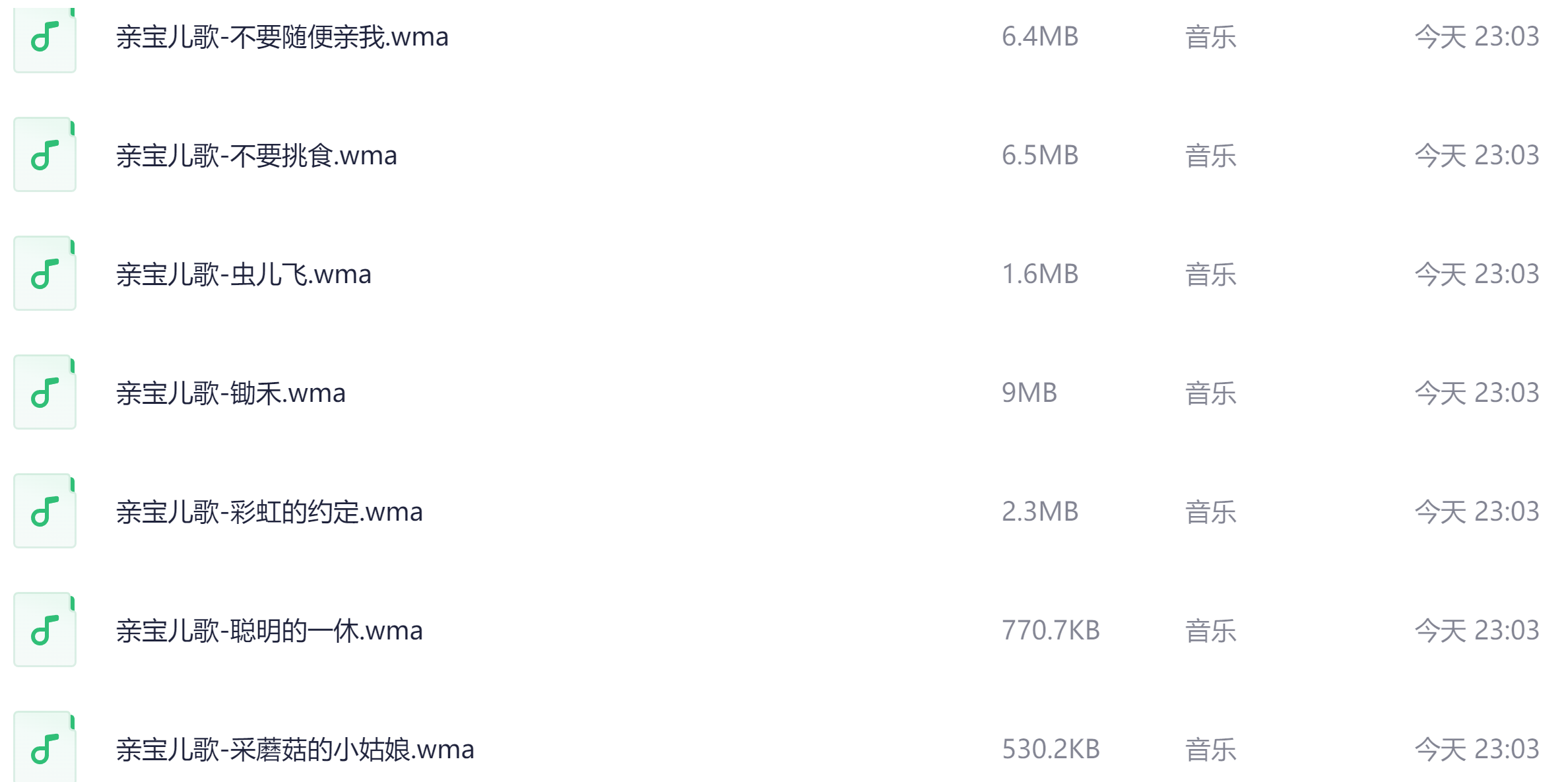
Task: Click the music icon of 不要挑食.wma
Action: 44,154
